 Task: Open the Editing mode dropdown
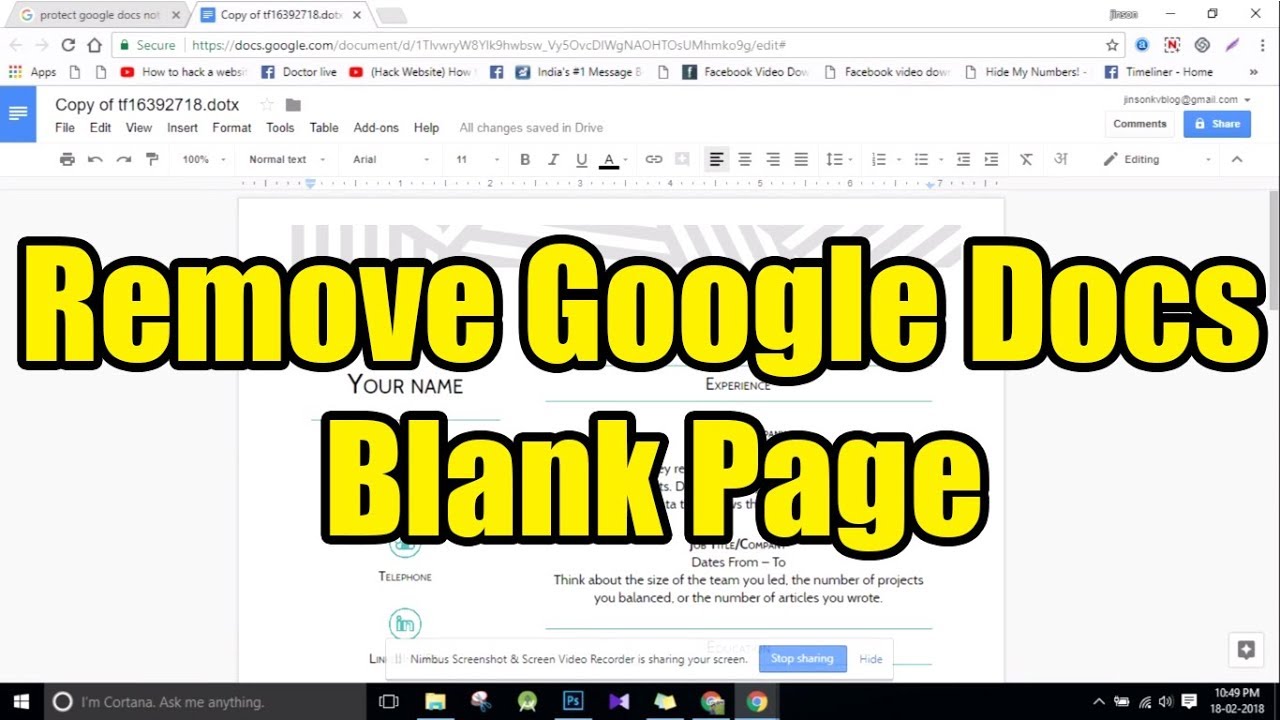(x=1157, y=159)
